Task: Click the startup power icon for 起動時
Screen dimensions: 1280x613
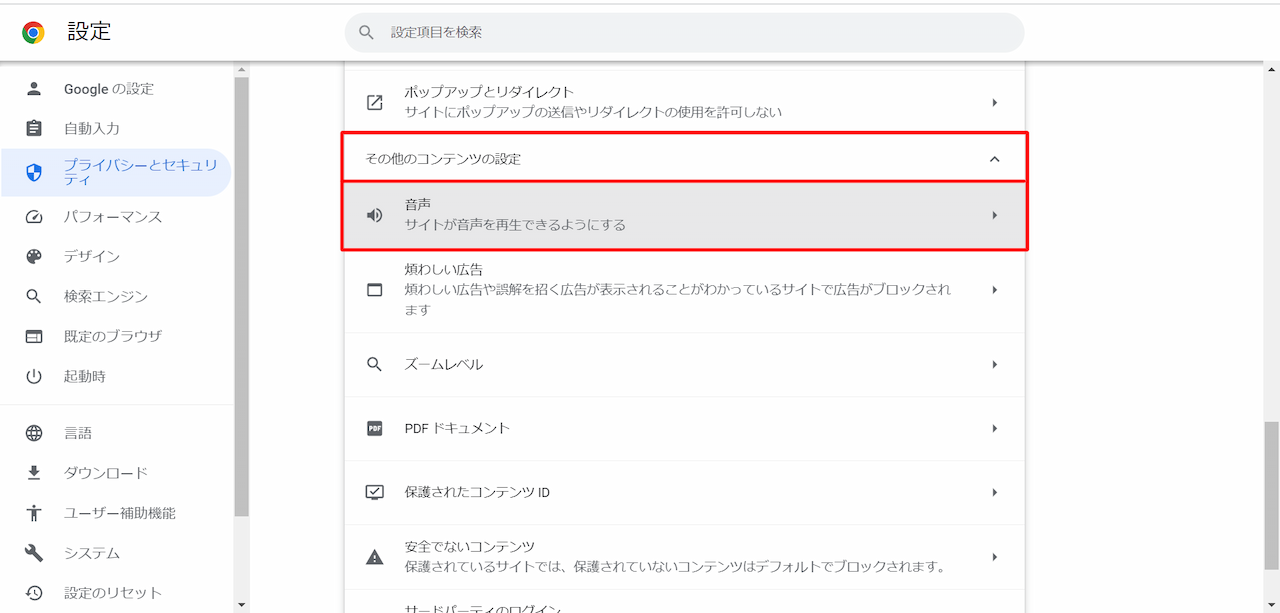Action: (35, 375)
